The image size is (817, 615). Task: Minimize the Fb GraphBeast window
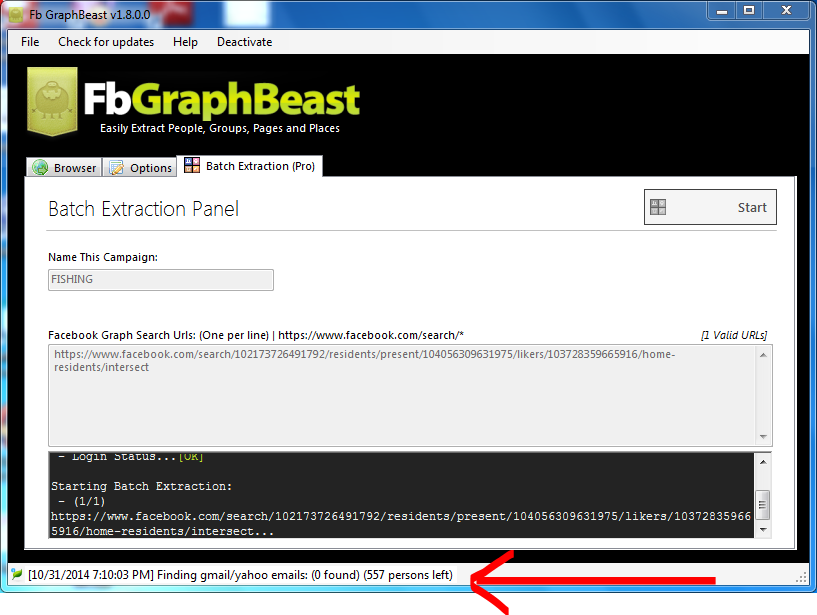click(722, 10)
